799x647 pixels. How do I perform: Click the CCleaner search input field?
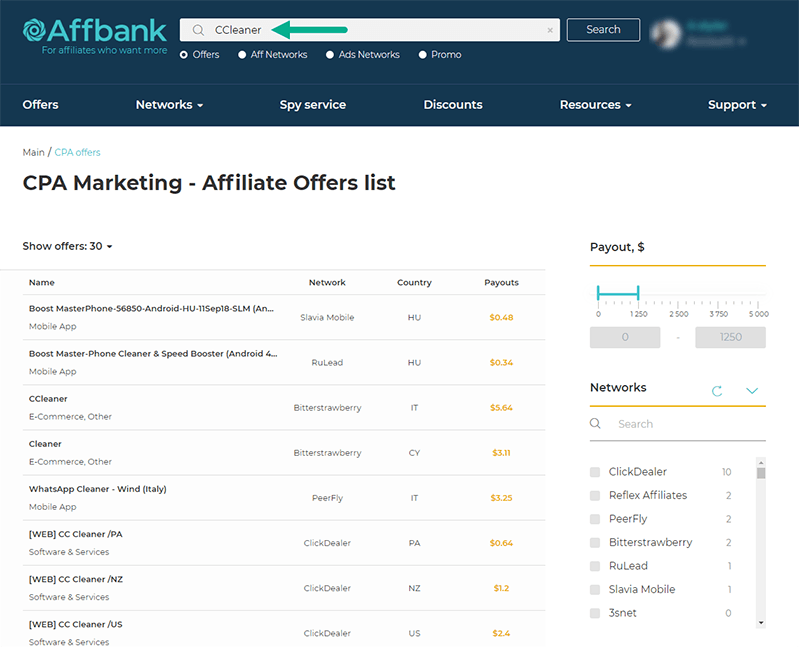coord(369,30)
